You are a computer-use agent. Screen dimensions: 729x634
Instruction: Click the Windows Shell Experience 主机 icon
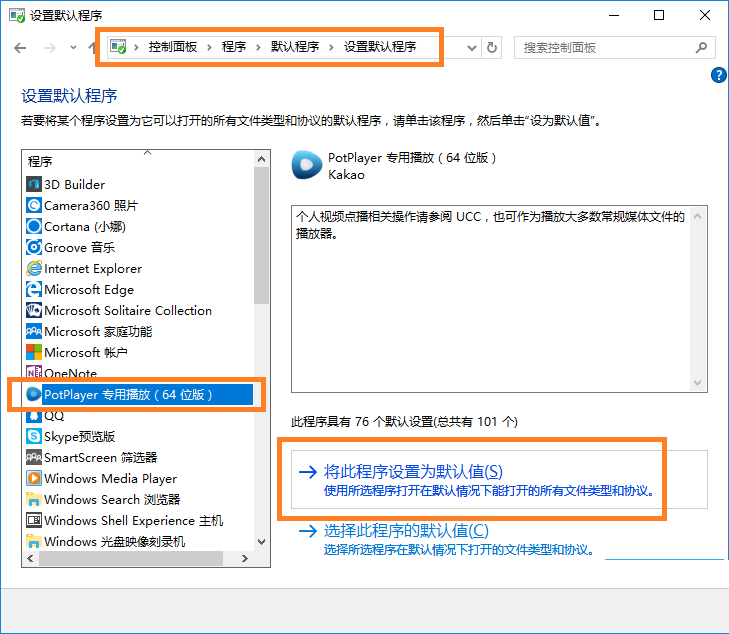34,520
